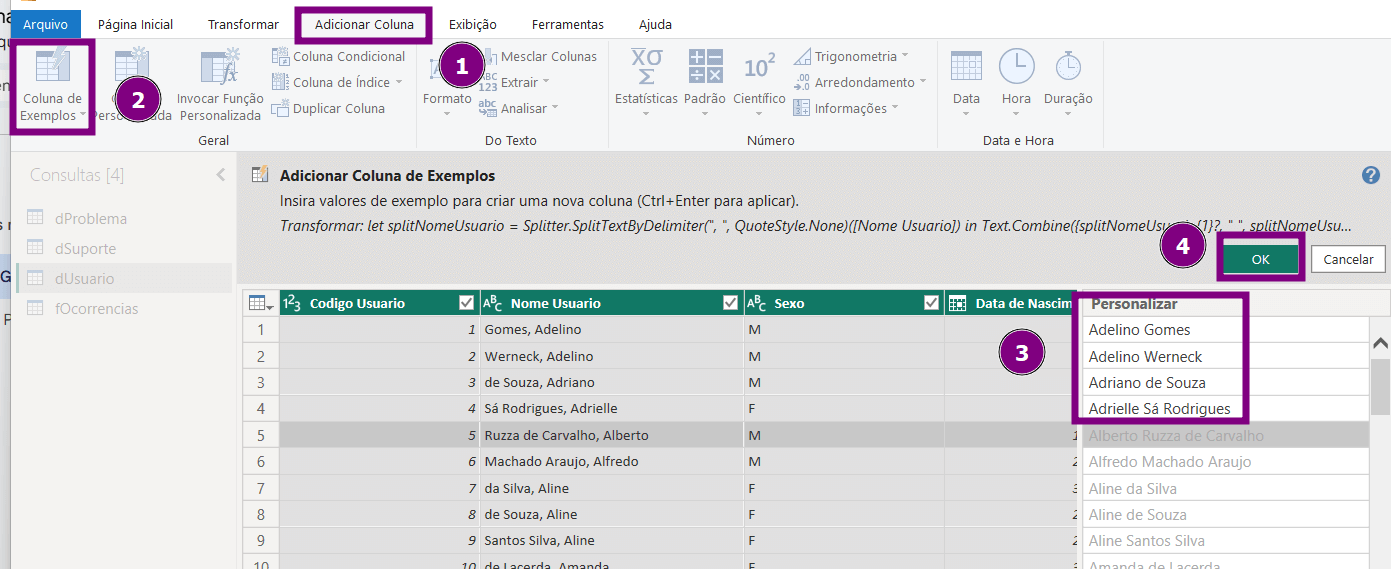Click the Duração stopwatch icon
This screenshot has width=1391, height=569.
[x=1068, y=66]
